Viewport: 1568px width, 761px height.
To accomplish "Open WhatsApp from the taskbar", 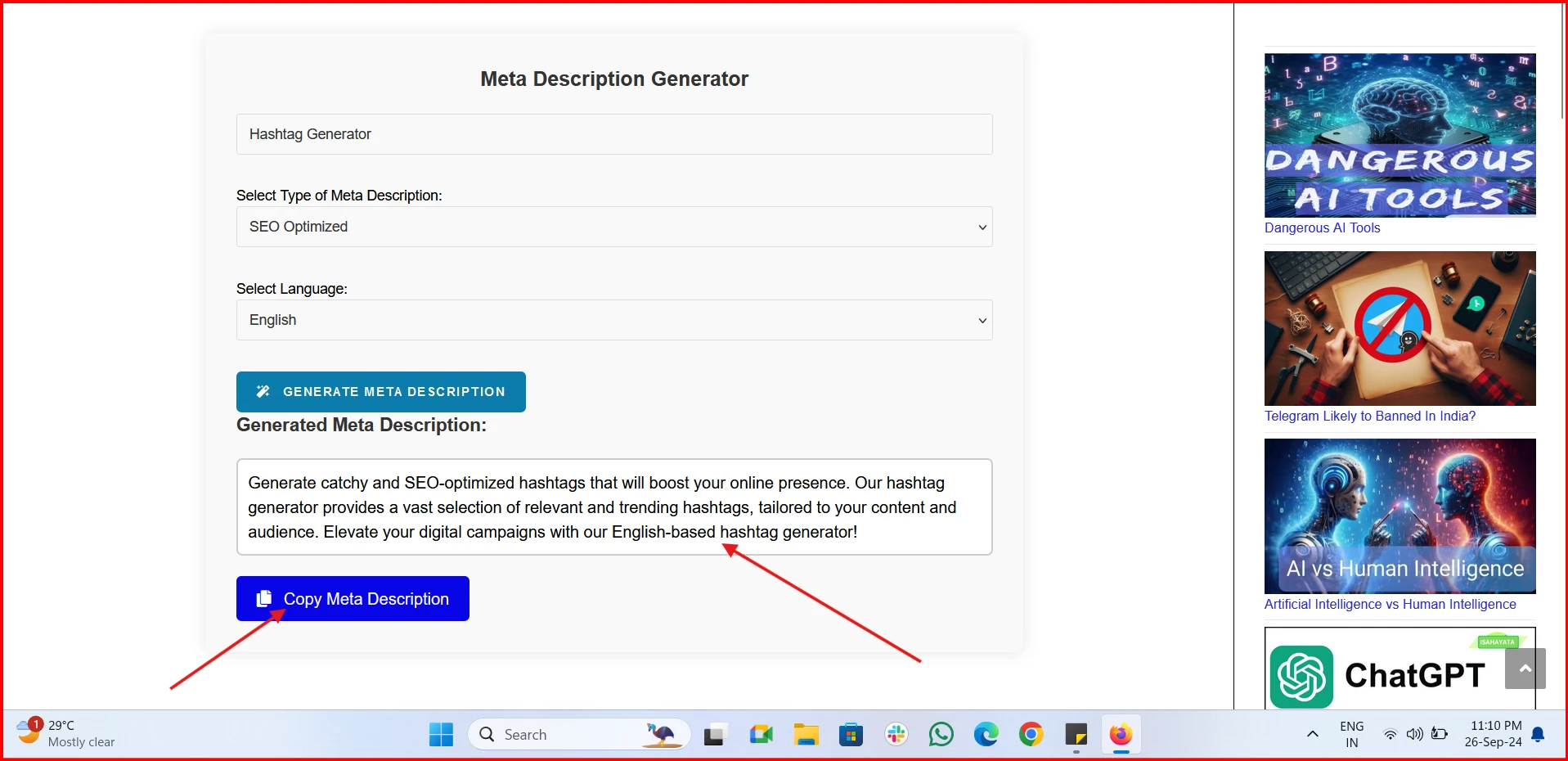I will pos(940,734).
